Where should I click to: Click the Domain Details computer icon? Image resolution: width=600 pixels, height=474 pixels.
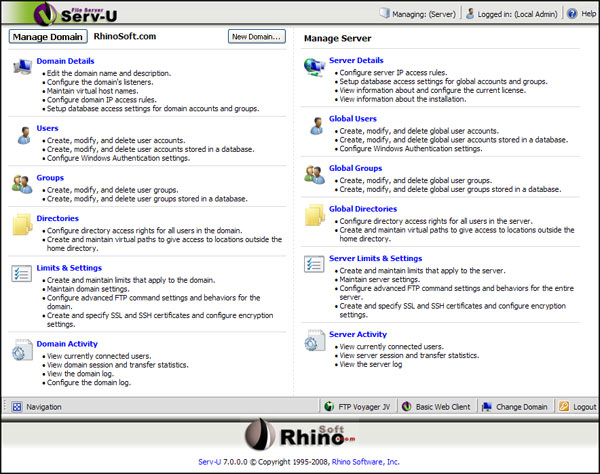tap(22, 67)
